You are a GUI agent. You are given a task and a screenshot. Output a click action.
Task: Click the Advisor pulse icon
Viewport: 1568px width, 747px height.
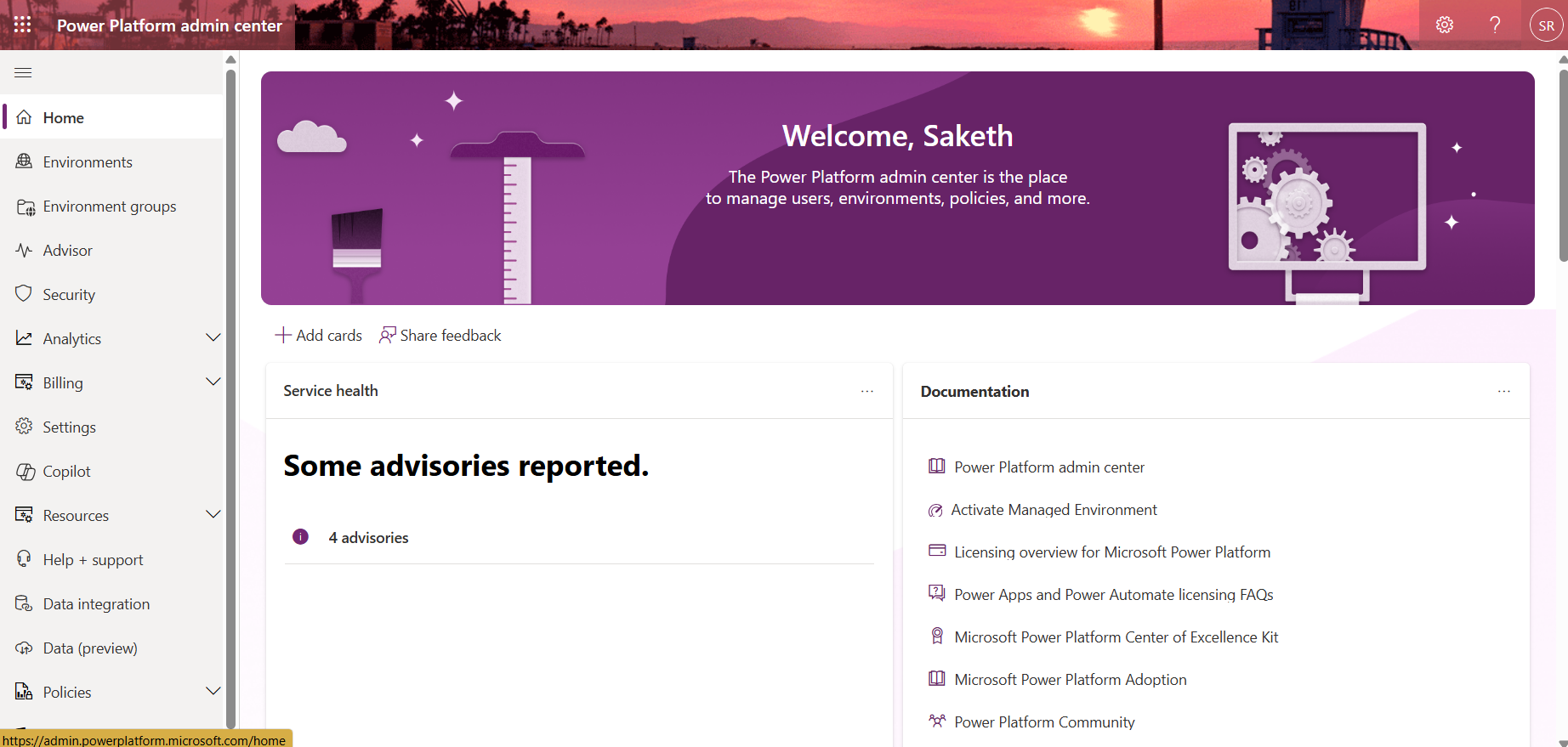(x=24, y=250)
